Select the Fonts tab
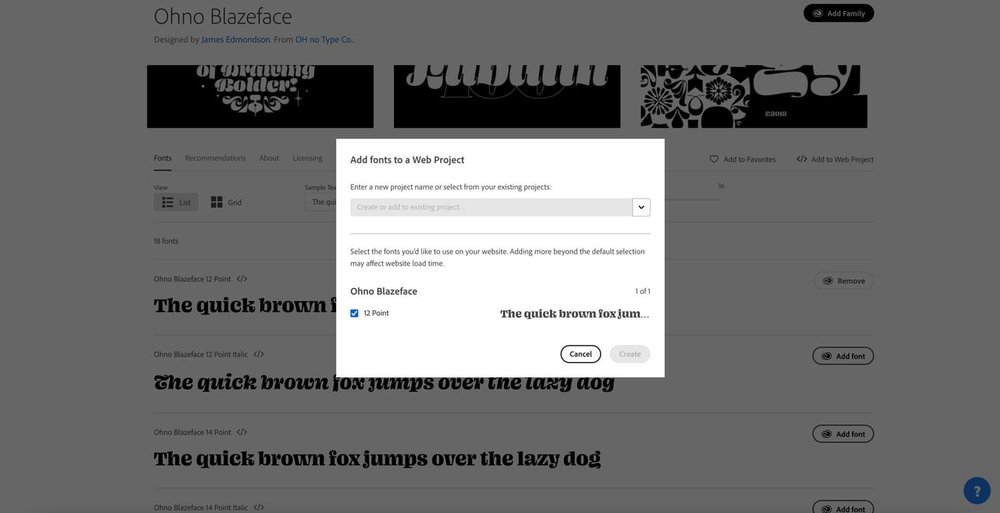 tap(163, 158)
